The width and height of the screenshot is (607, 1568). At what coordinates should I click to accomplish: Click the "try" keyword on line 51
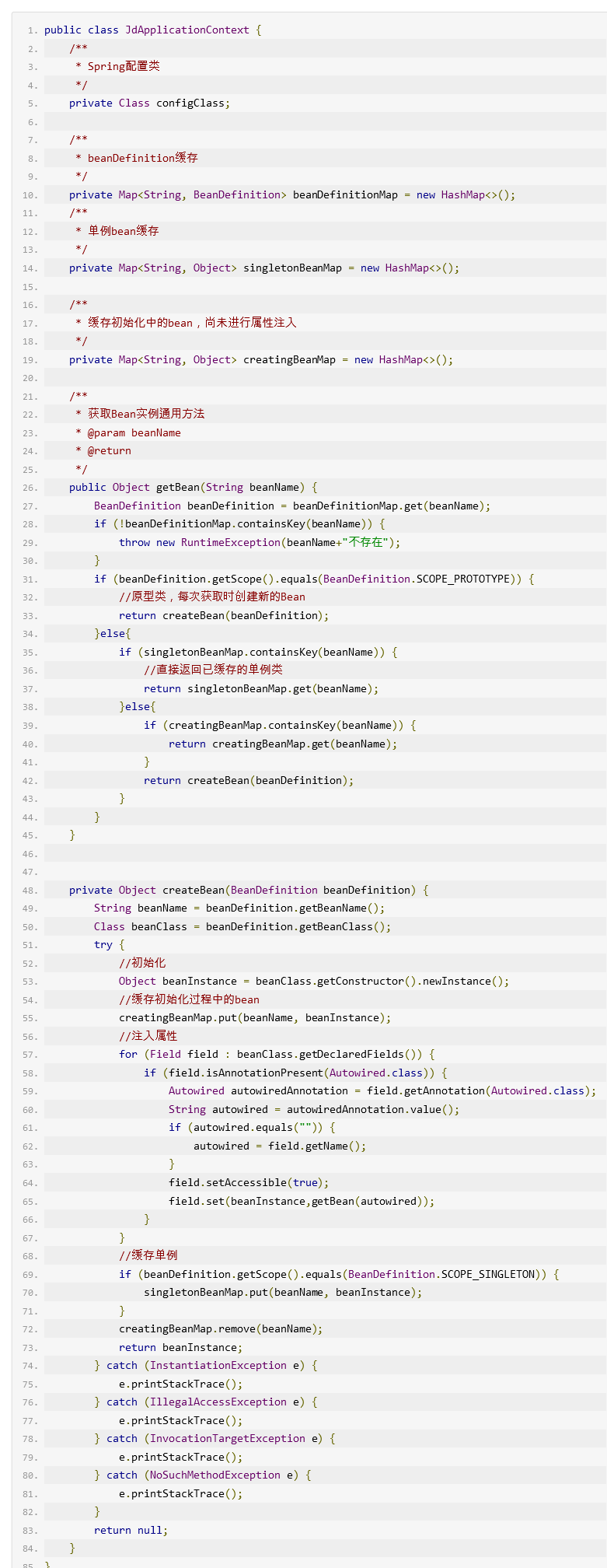pos(103,945)
